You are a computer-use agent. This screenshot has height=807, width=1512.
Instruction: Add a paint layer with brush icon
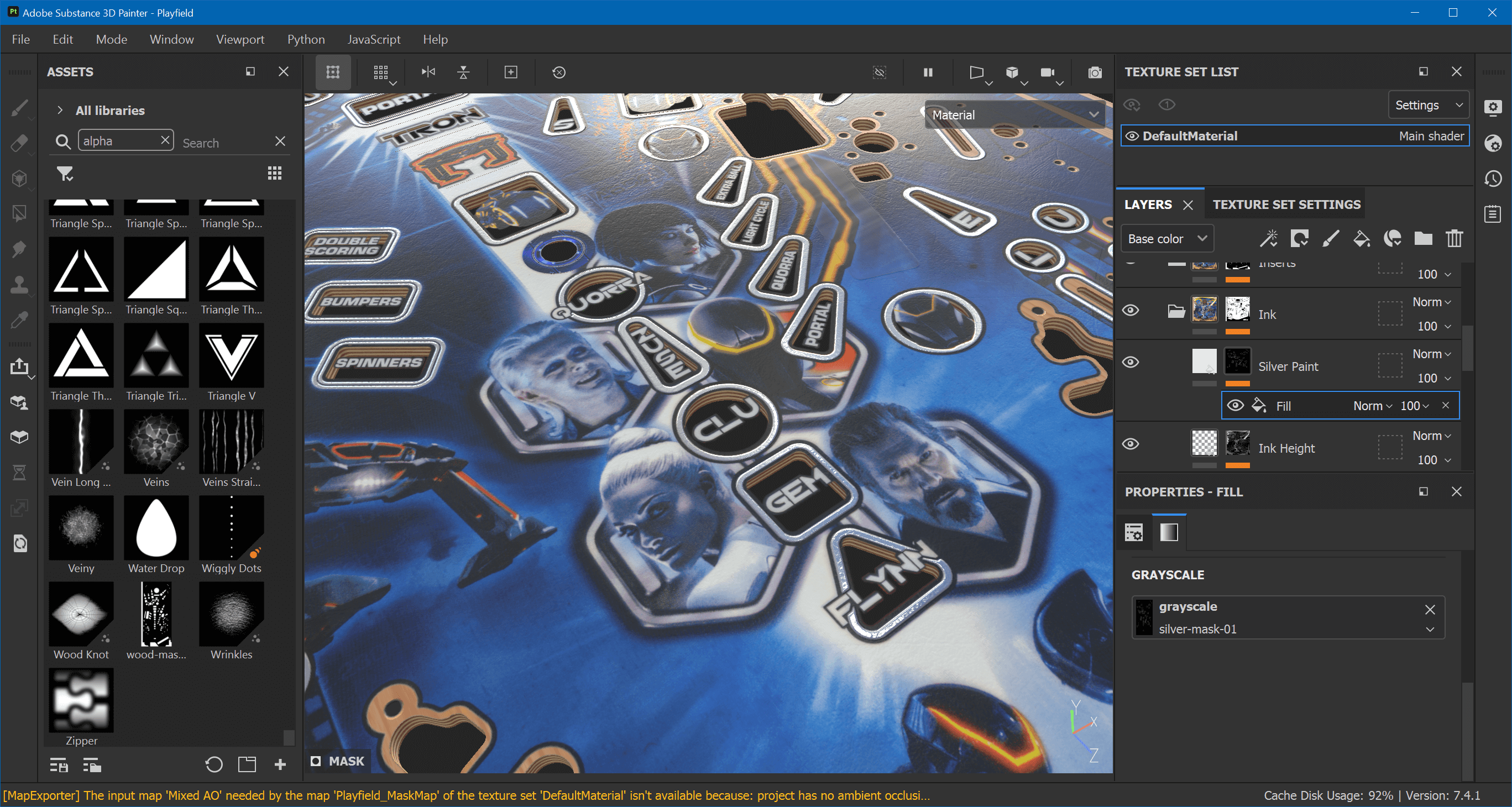pos(1331,238)
